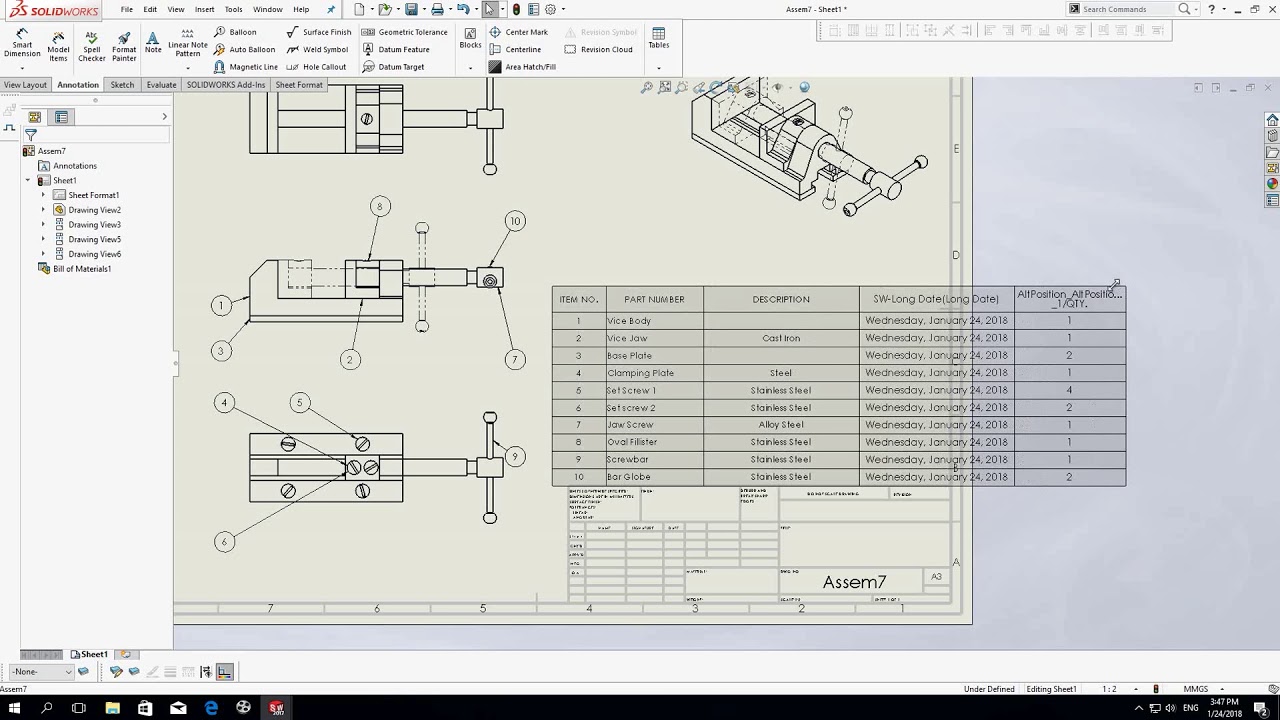
Task: Click the Search Commands field
Action: tap(1128, 9)
